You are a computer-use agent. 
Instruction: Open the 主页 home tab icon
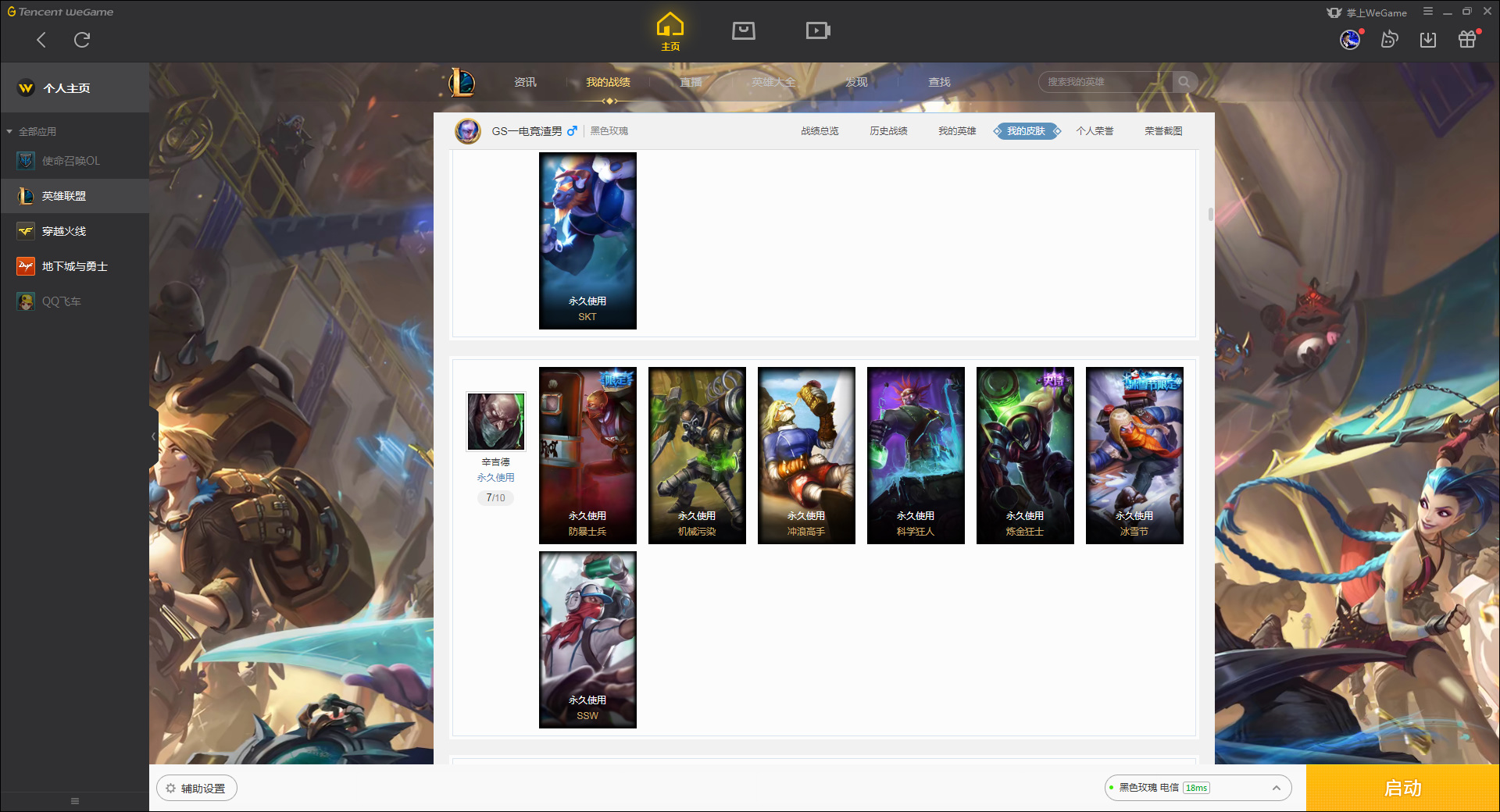click(x=670, y=32)
